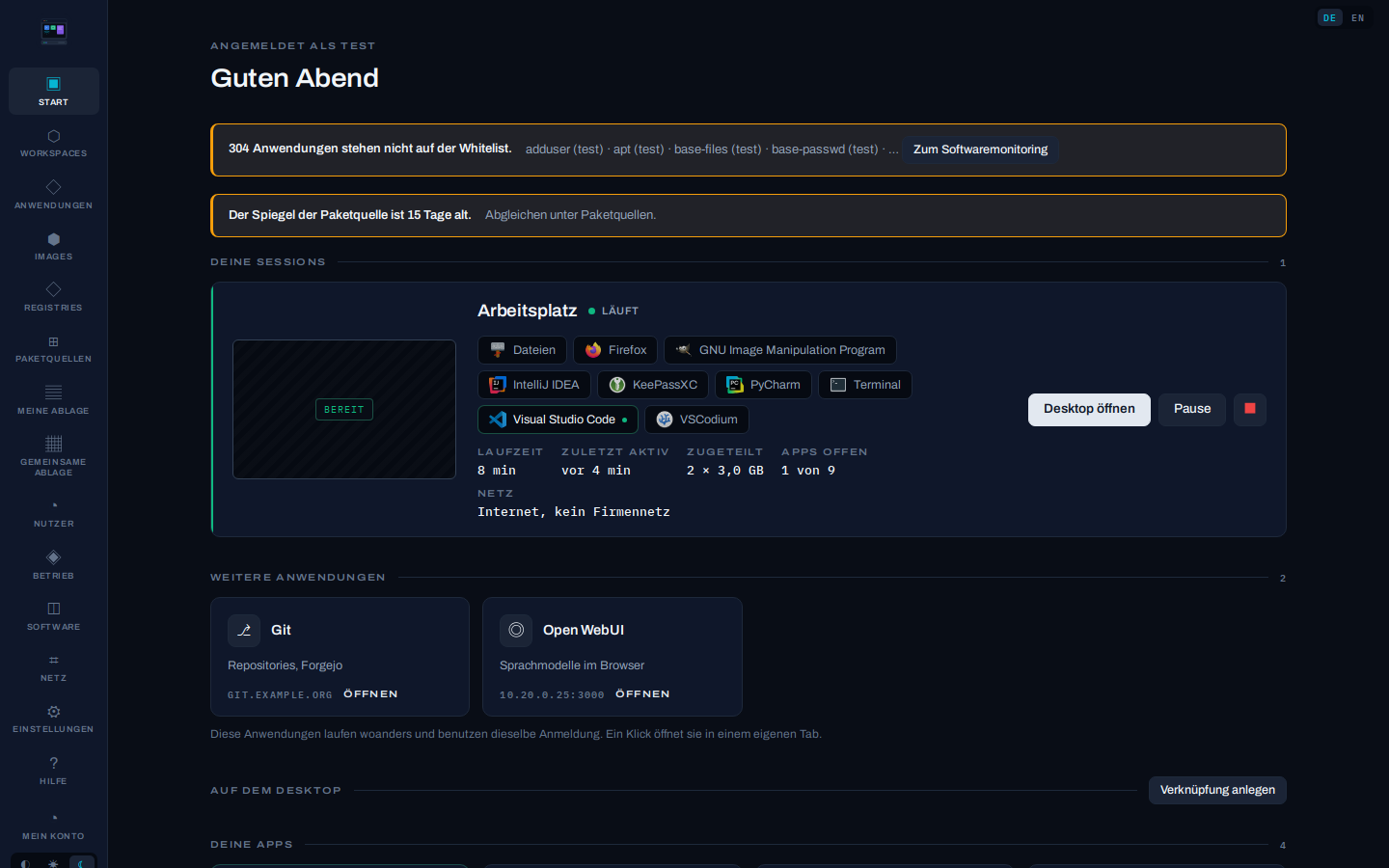
Task: Open Gemeinsame Ablage in the sidebar
Action: click(54, 456)
